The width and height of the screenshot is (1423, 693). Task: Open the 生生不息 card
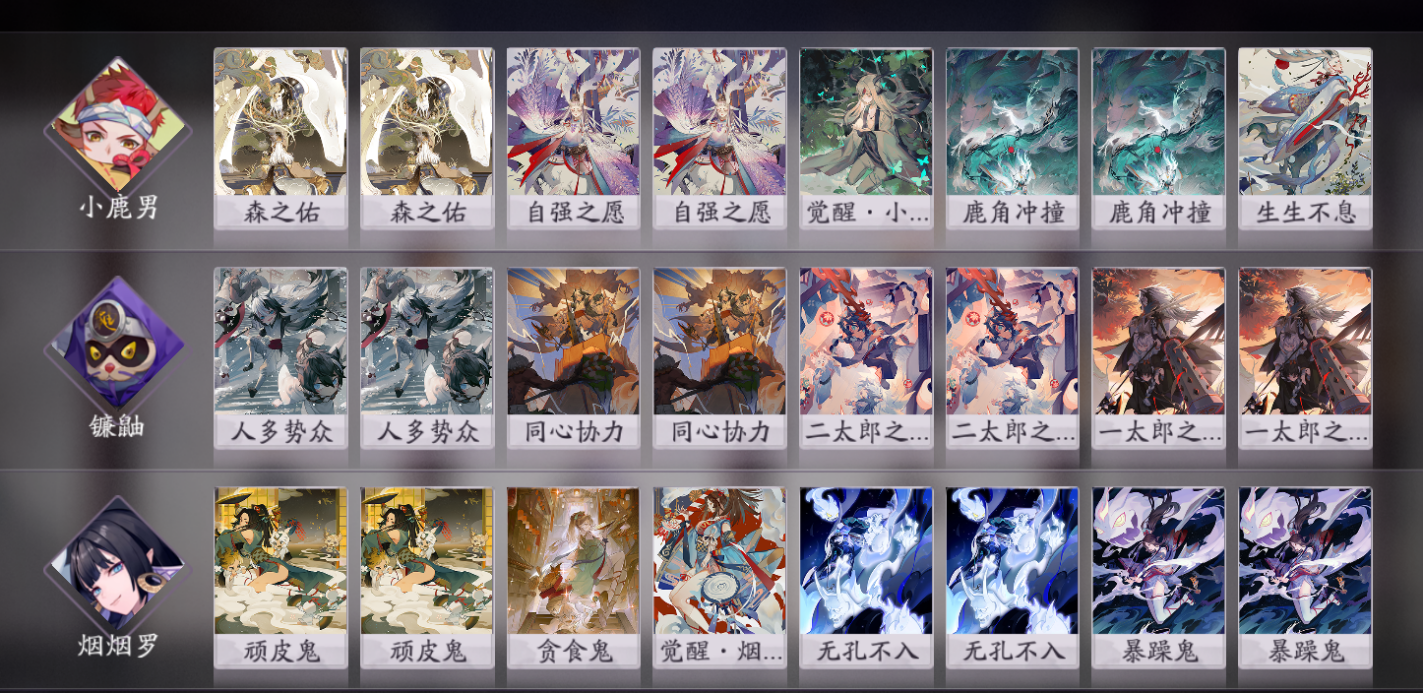tap(1305, 139)
